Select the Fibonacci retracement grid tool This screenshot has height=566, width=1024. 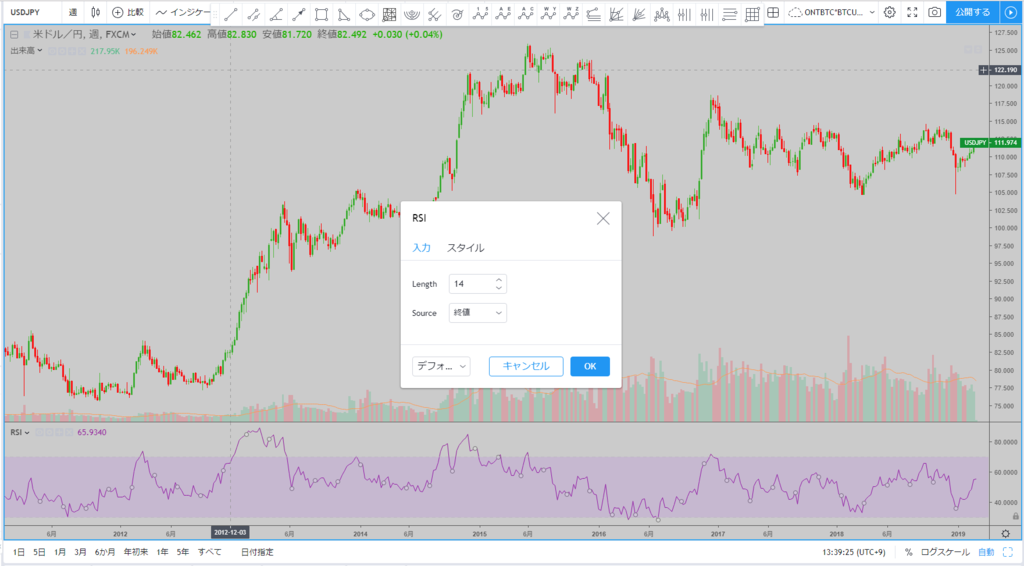(x=389, y=14)
